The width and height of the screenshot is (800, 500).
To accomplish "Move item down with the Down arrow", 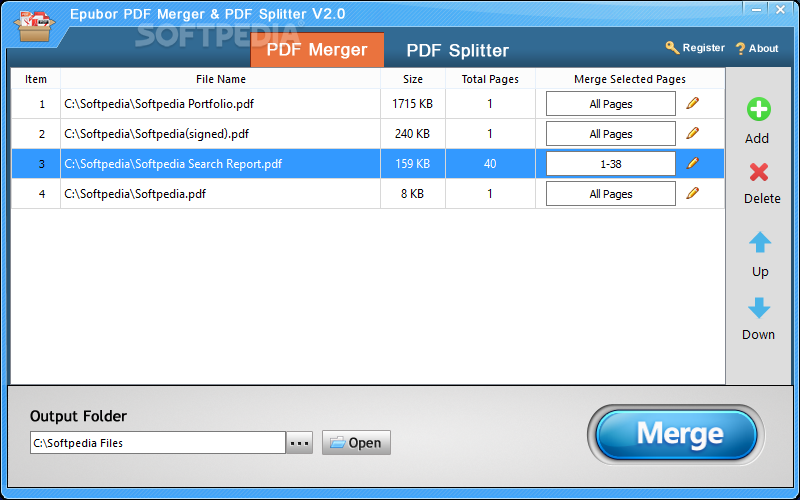I will [759, 308].
